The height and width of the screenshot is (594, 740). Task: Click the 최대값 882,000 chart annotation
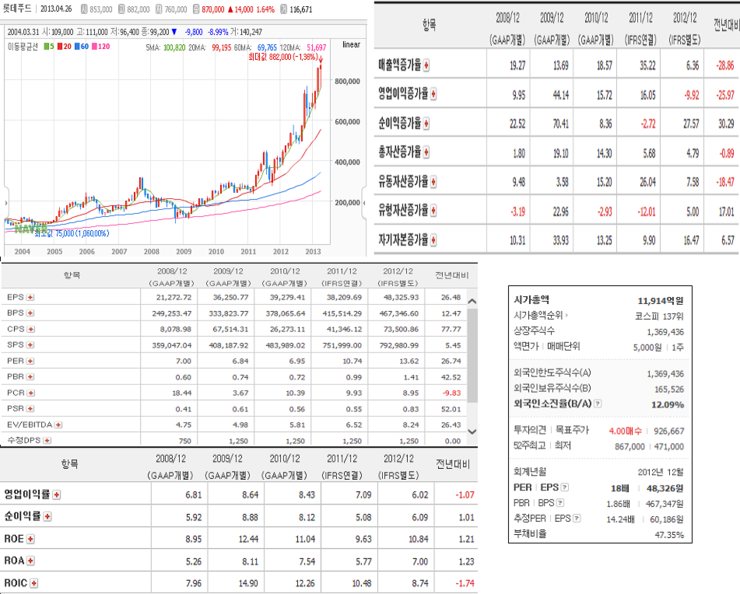tap(283, 57)
